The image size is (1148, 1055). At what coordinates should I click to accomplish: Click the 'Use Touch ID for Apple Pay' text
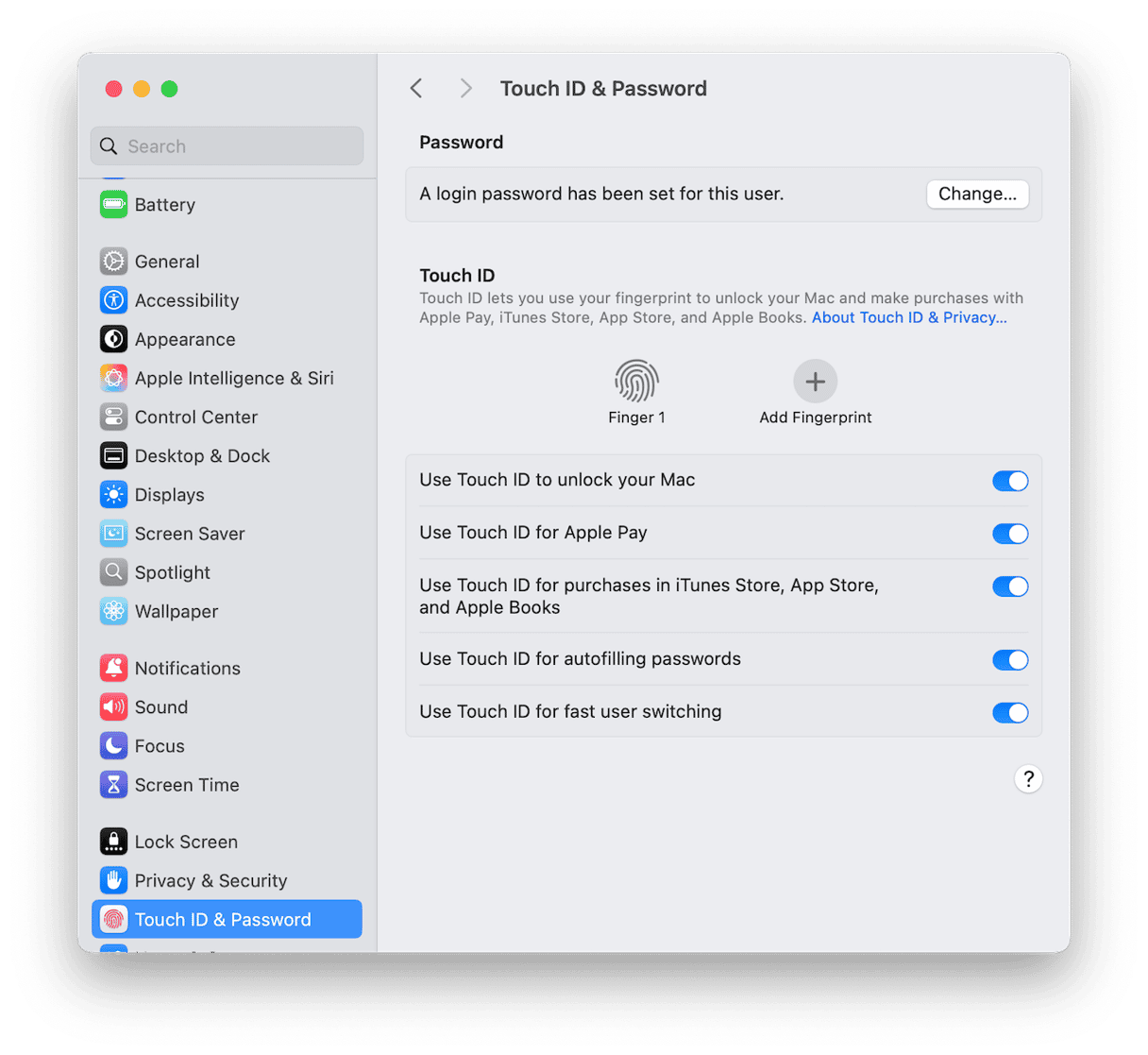click(533, 533)
